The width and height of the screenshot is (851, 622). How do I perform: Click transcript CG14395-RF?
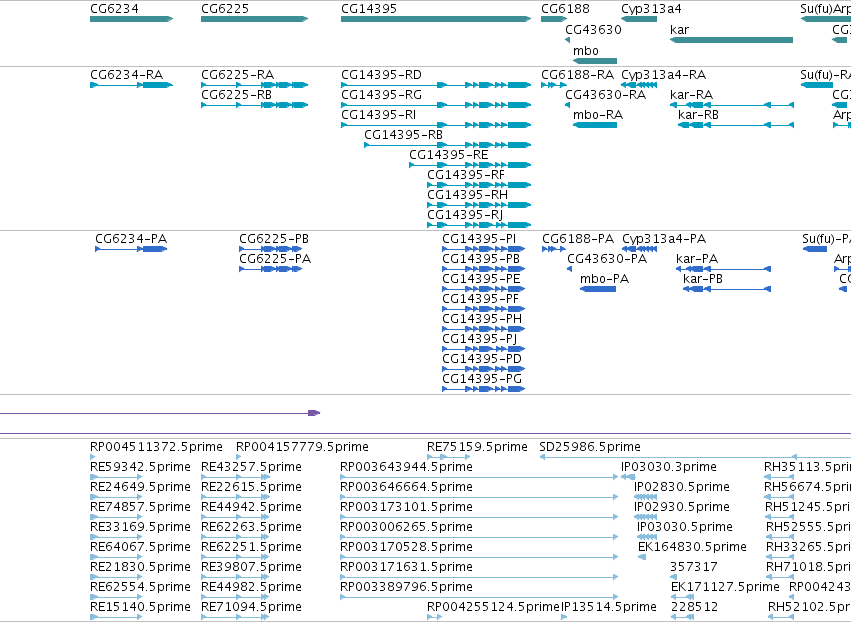tap(466, 175)
